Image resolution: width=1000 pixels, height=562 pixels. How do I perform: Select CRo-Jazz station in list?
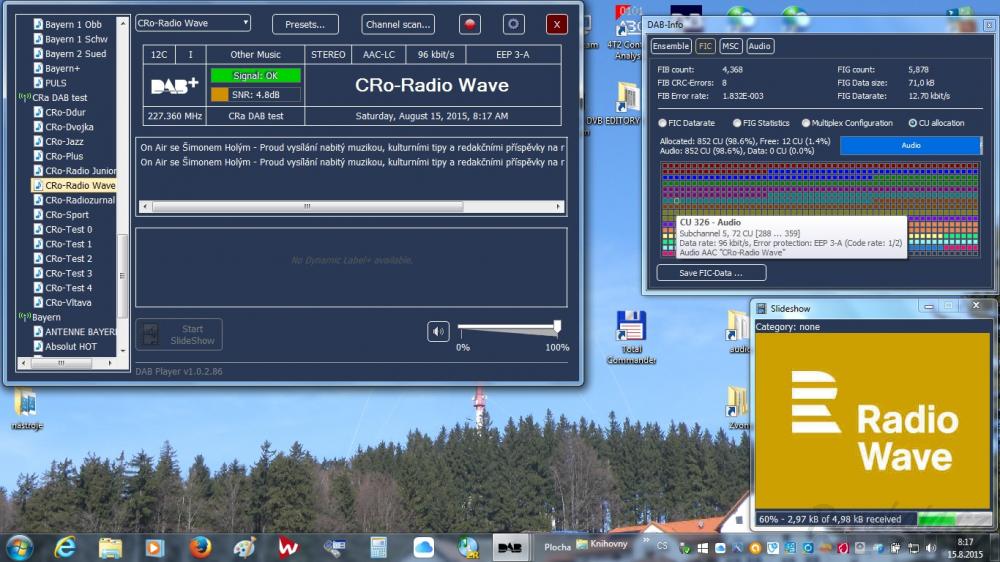pos(64,142)
